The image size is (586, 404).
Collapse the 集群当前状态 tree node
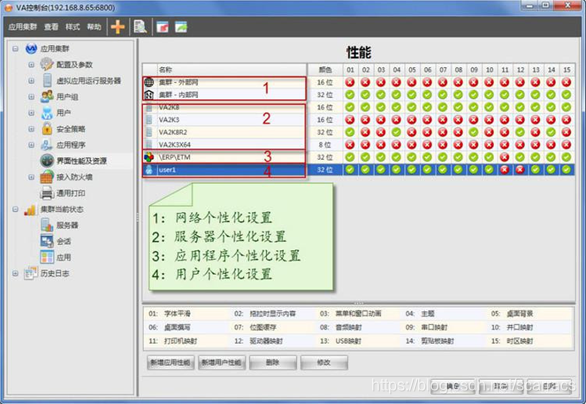click(x=15, y=209)
